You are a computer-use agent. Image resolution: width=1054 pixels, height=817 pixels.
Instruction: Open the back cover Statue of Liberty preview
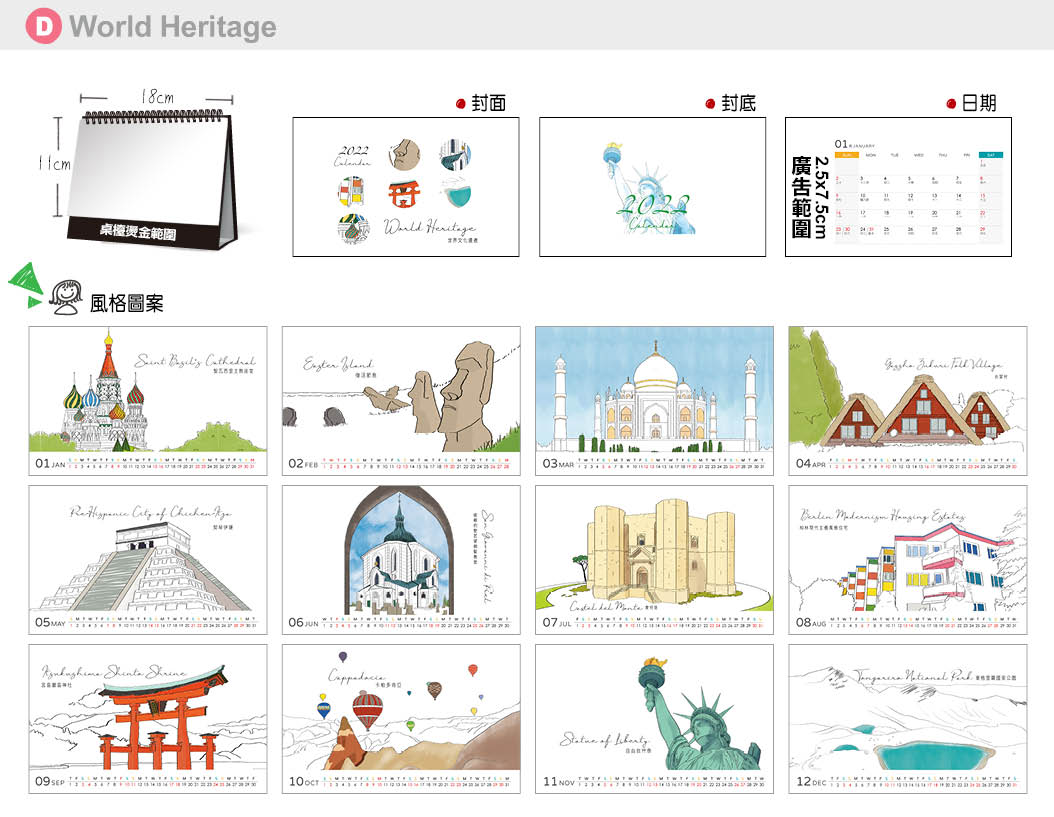(652, 187)
